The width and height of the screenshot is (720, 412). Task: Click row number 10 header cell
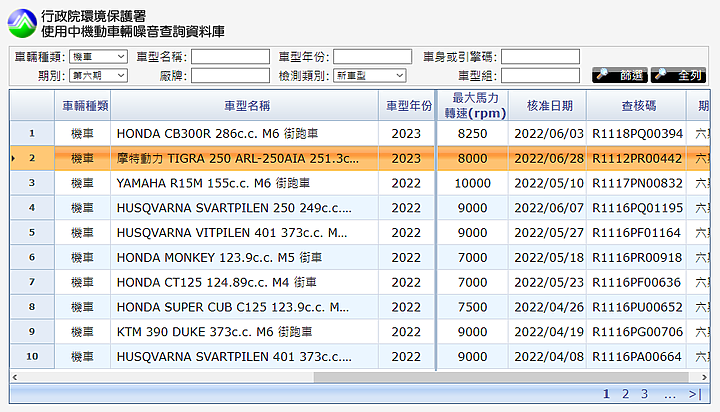[x=32, y=356]
